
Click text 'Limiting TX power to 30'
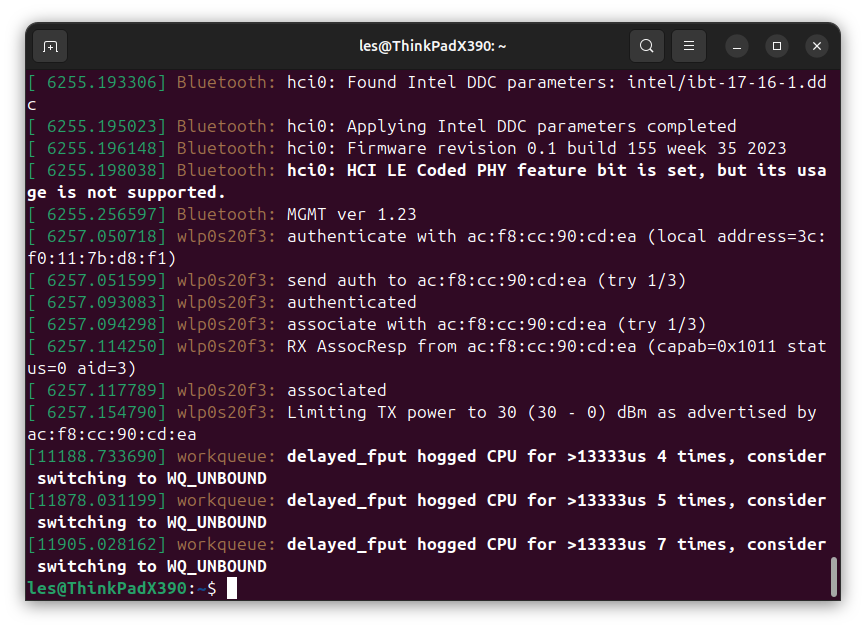402,413
